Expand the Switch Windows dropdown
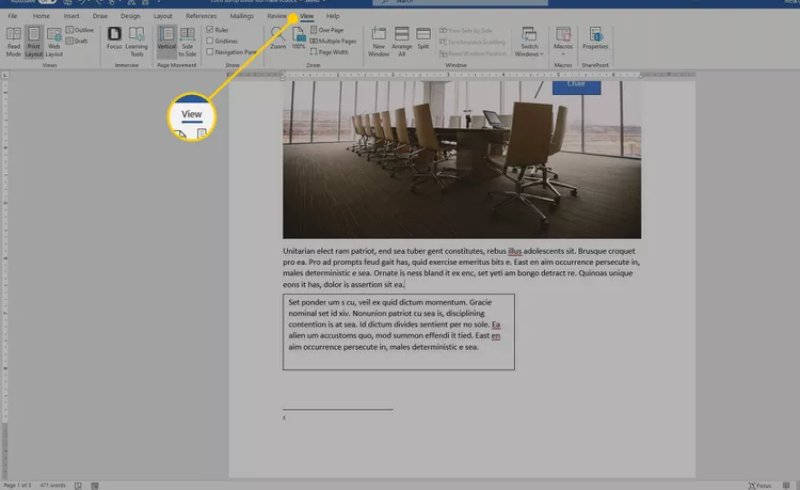This screenshot has width=800, height=490. coord(527,42)
